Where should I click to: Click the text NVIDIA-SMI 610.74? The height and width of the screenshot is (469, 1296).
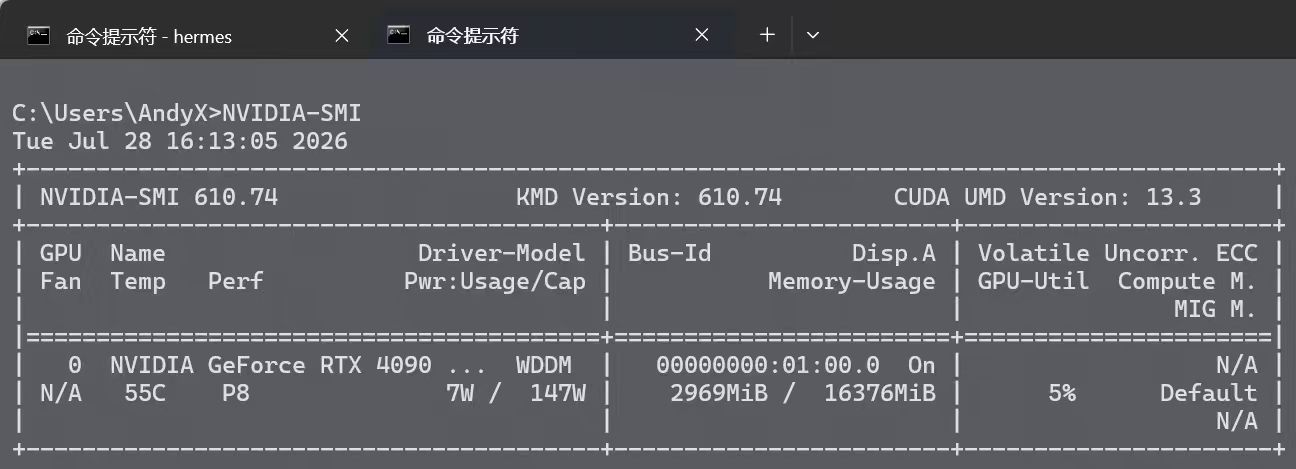[x=159, y=197]
